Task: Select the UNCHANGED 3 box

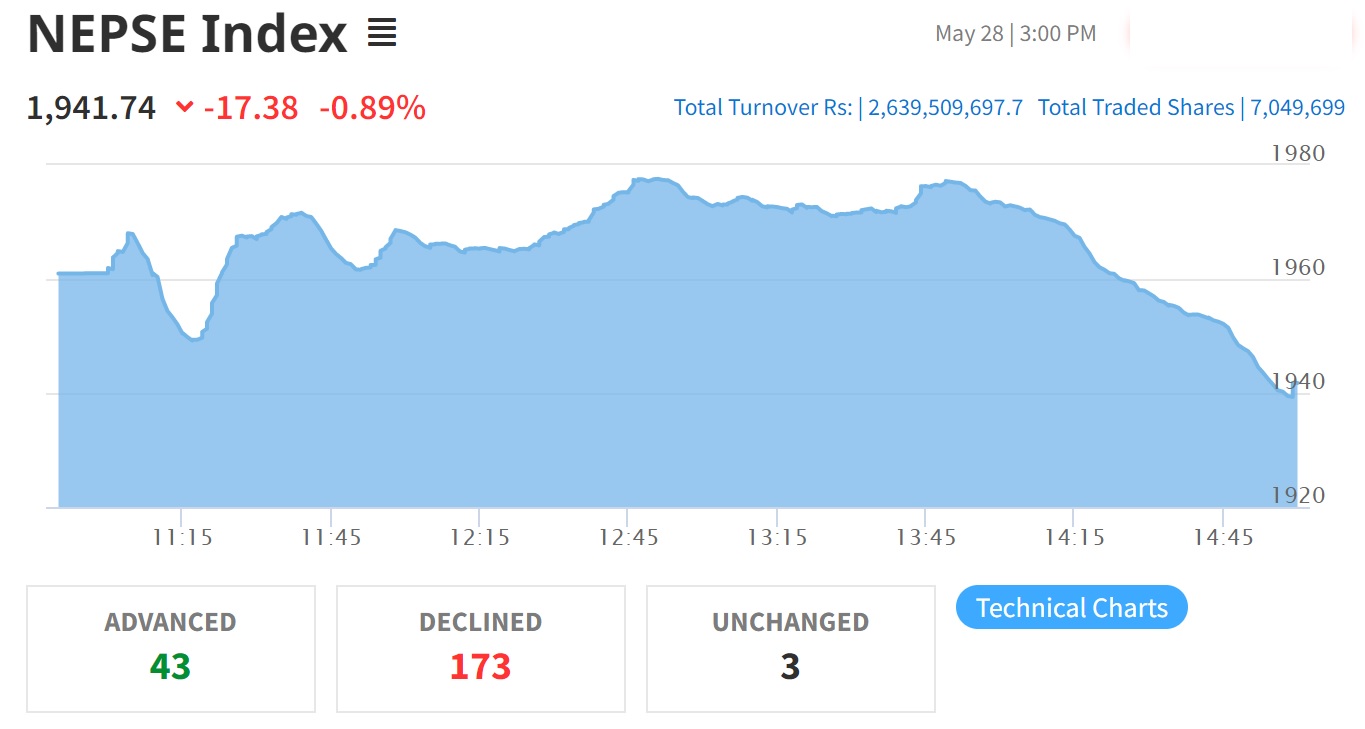Action: click(x=791, y=649)
